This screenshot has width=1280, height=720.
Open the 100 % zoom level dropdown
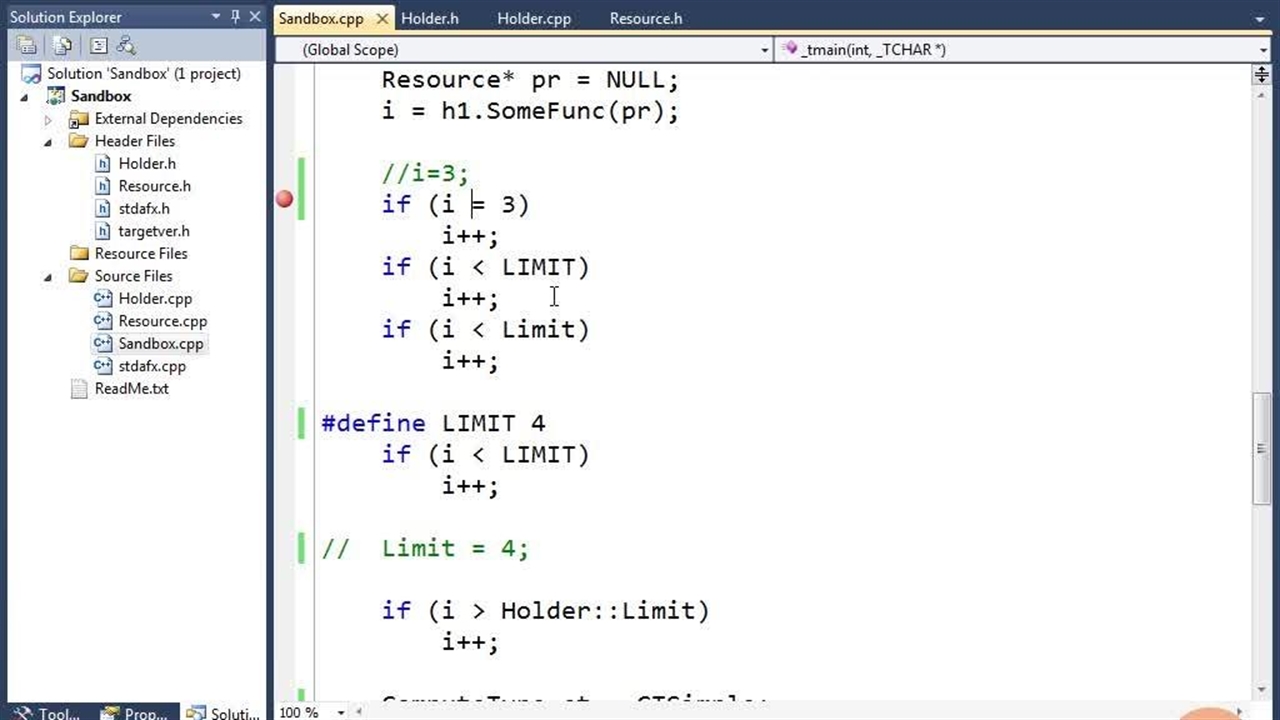341,712
